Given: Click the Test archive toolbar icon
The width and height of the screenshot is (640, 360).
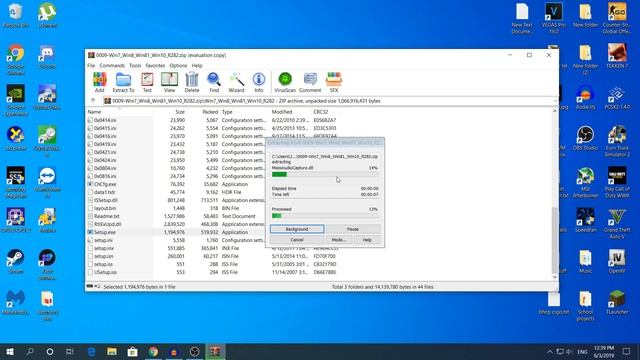Looking at the screenshot, I should point(147,82).
